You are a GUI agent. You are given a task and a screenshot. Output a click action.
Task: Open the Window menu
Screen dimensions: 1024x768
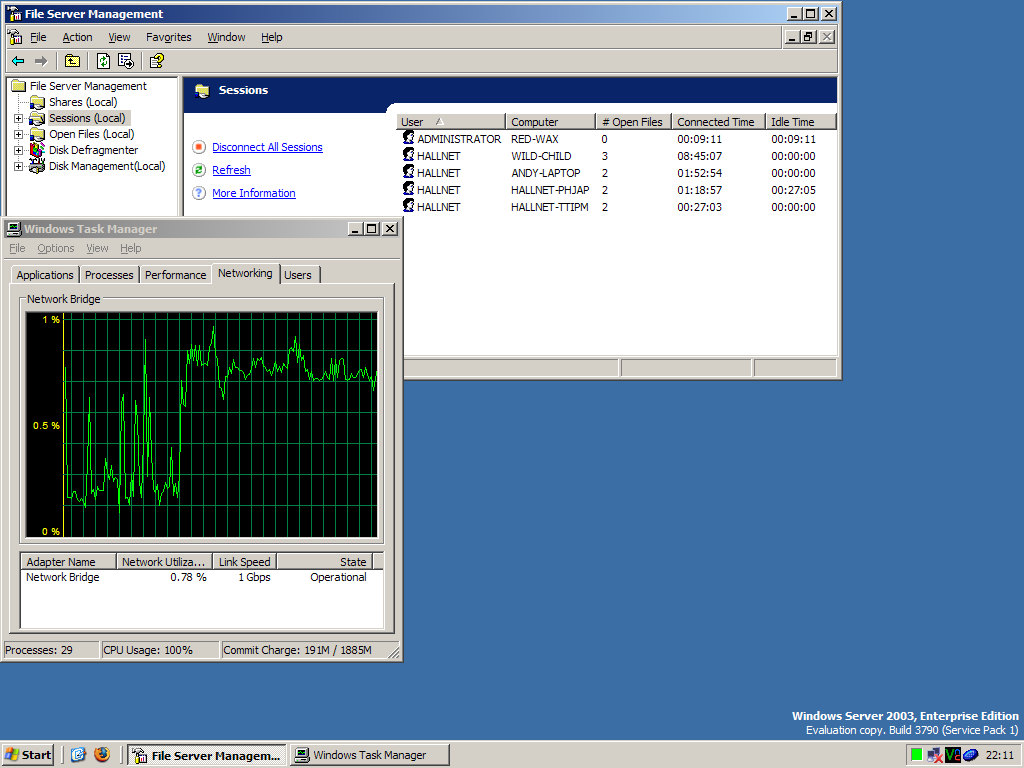coord(226,37)
